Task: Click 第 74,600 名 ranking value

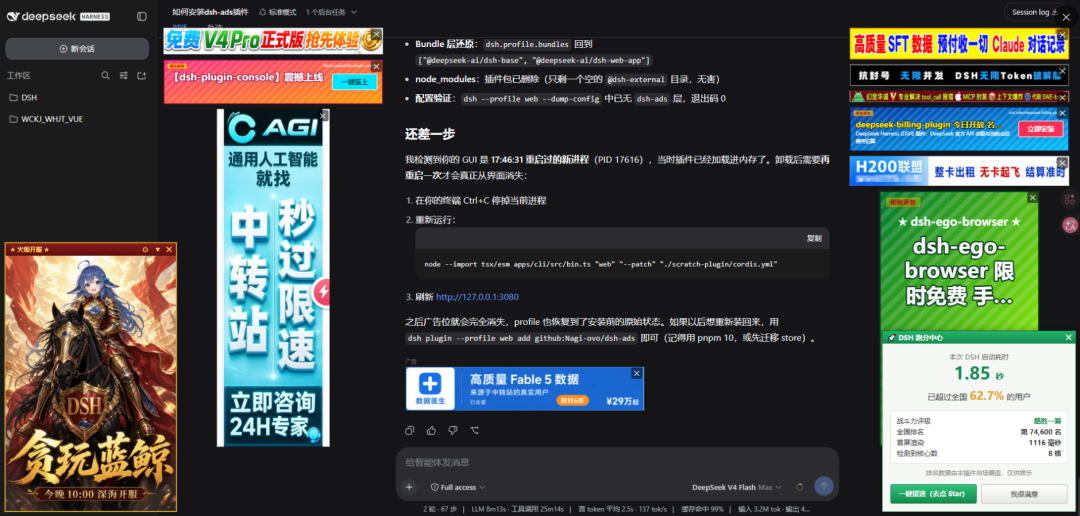Action: [1043, 431]
